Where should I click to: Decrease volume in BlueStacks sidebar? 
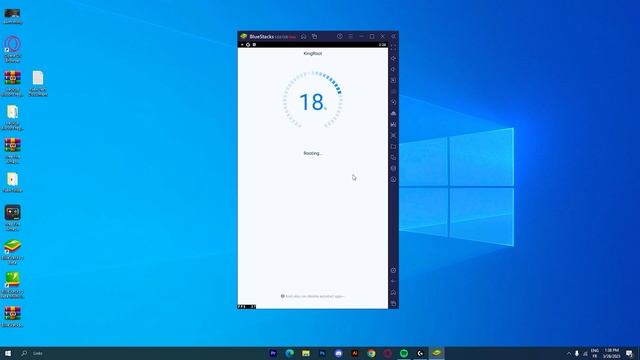tap(393, 69)
